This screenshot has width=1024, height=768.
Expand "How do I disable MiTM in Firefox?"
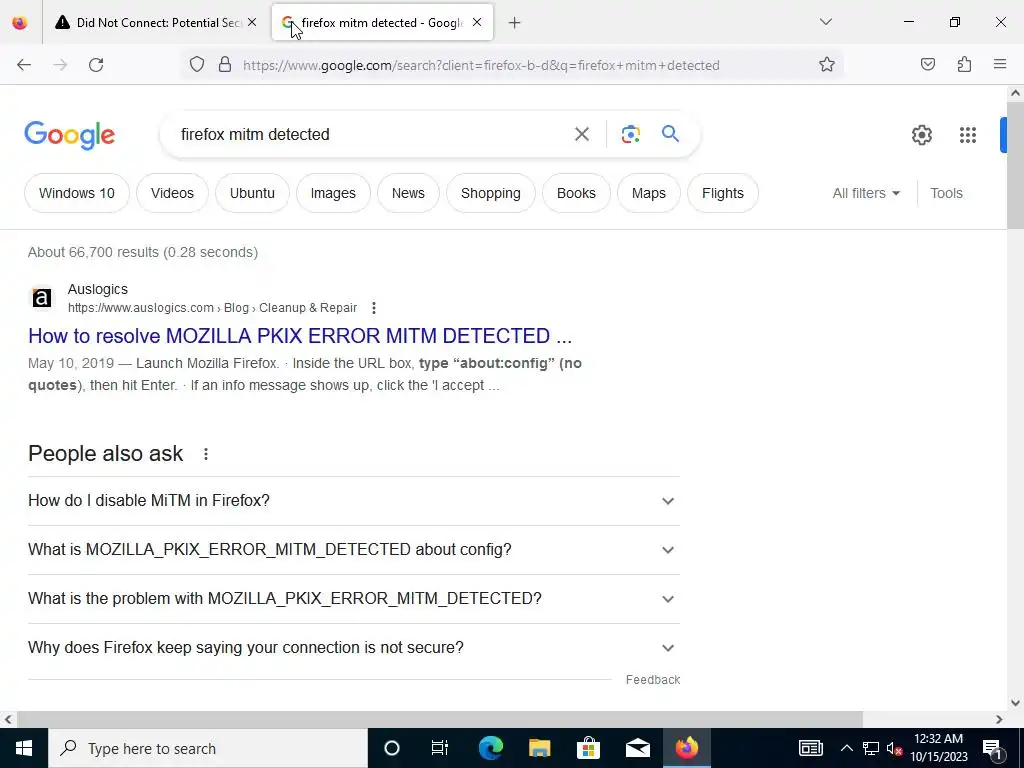tap(354, 501)
